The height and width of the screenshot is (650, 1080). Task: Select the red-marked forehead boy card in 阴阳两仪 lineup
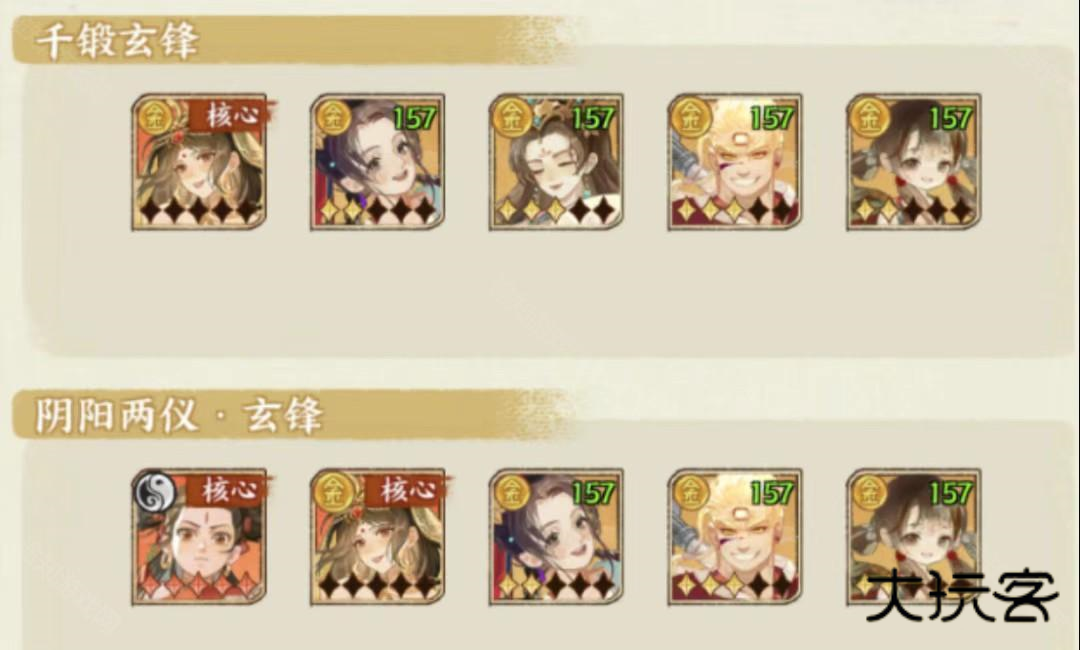pos(199,537)
